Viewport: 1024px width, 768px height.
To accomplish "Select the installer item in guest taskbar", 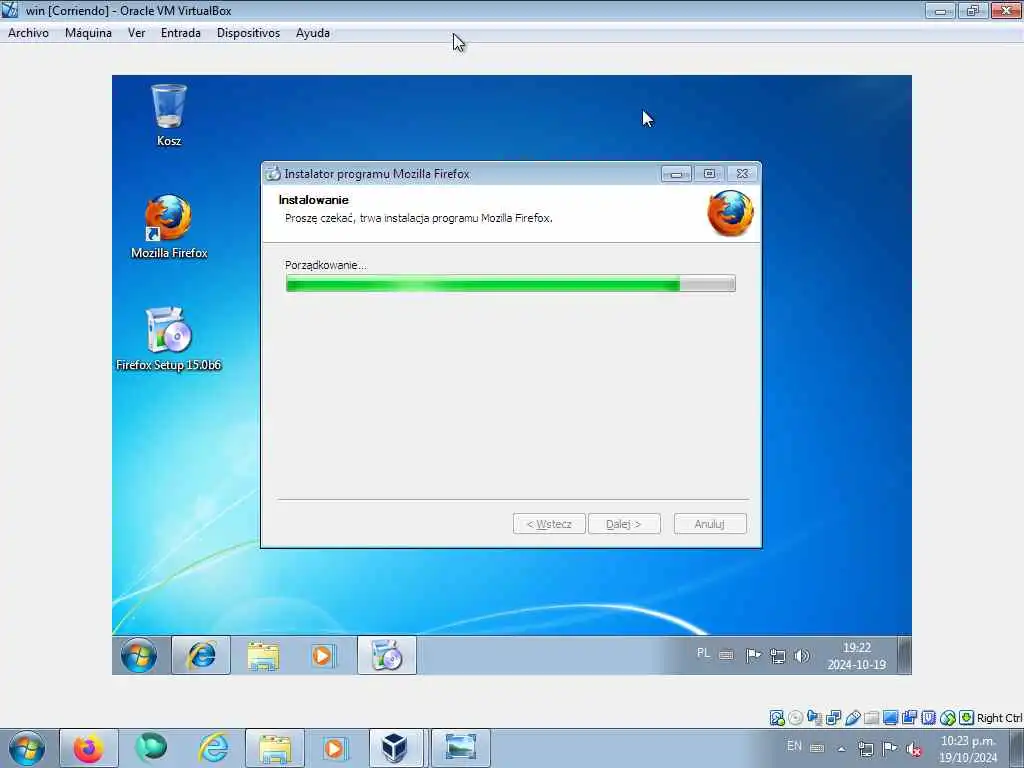I will (387, 655).
